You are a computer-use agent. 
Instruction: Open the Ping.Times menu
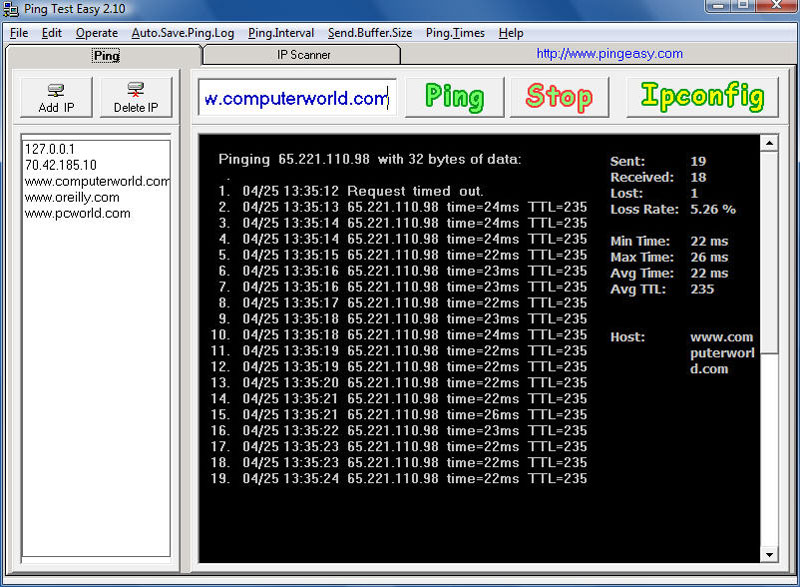[x=455, y=32]
